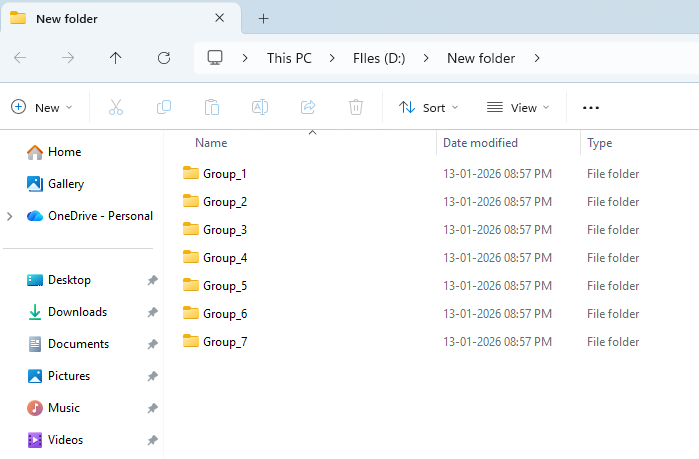This screenshot has height=459, width=699.
Task: Select the Group_4 folder icon
Action: pyautogui.click(x=191, y=257)
